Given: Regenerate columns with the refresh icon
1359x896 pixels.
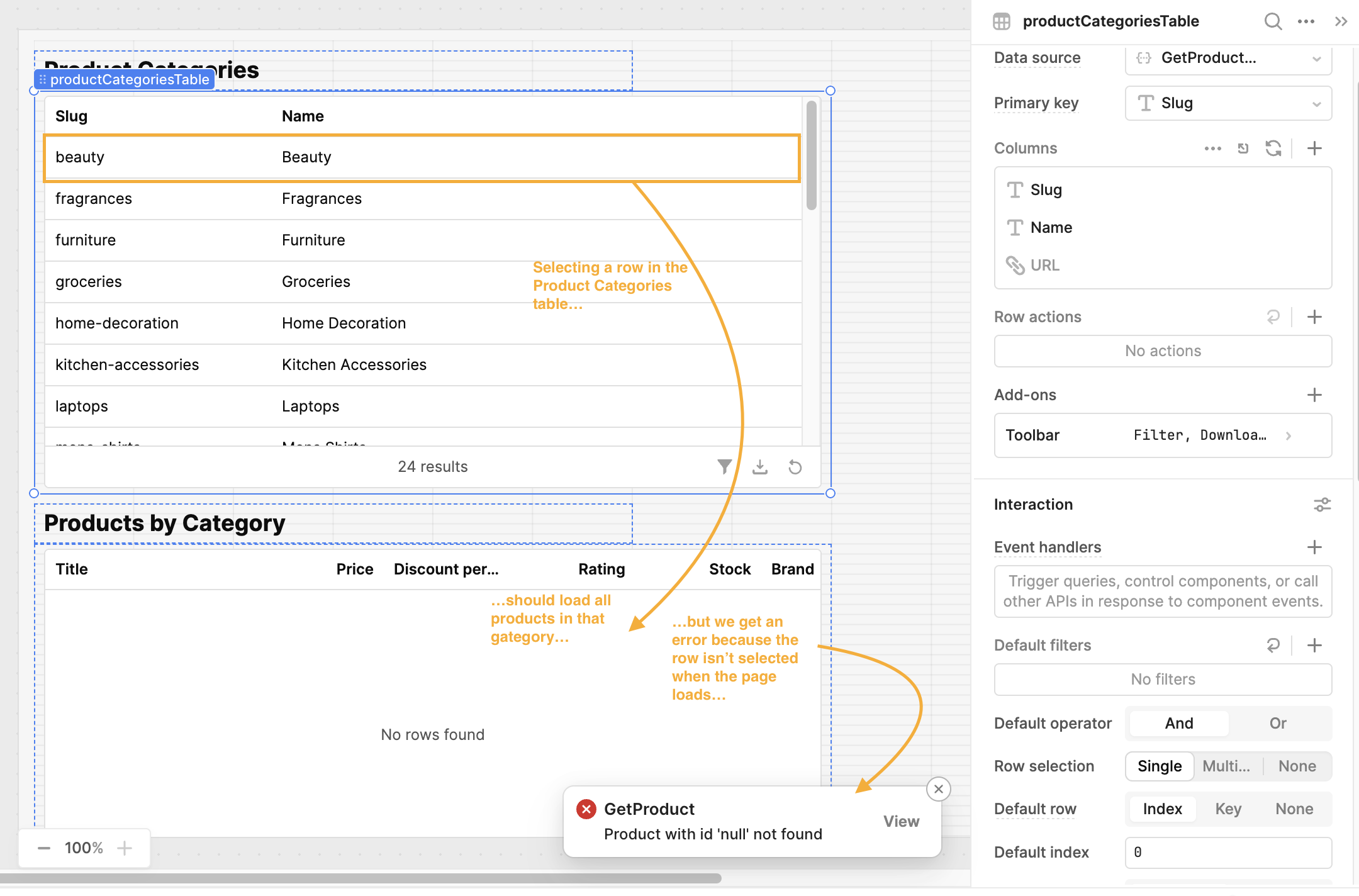Looking at the screenshot, I should [x=1273, y=148].
